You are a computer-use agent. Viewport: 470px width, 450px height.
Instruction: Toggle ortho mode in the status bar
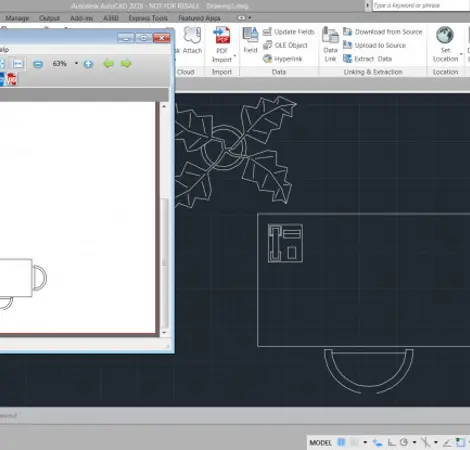391,442
